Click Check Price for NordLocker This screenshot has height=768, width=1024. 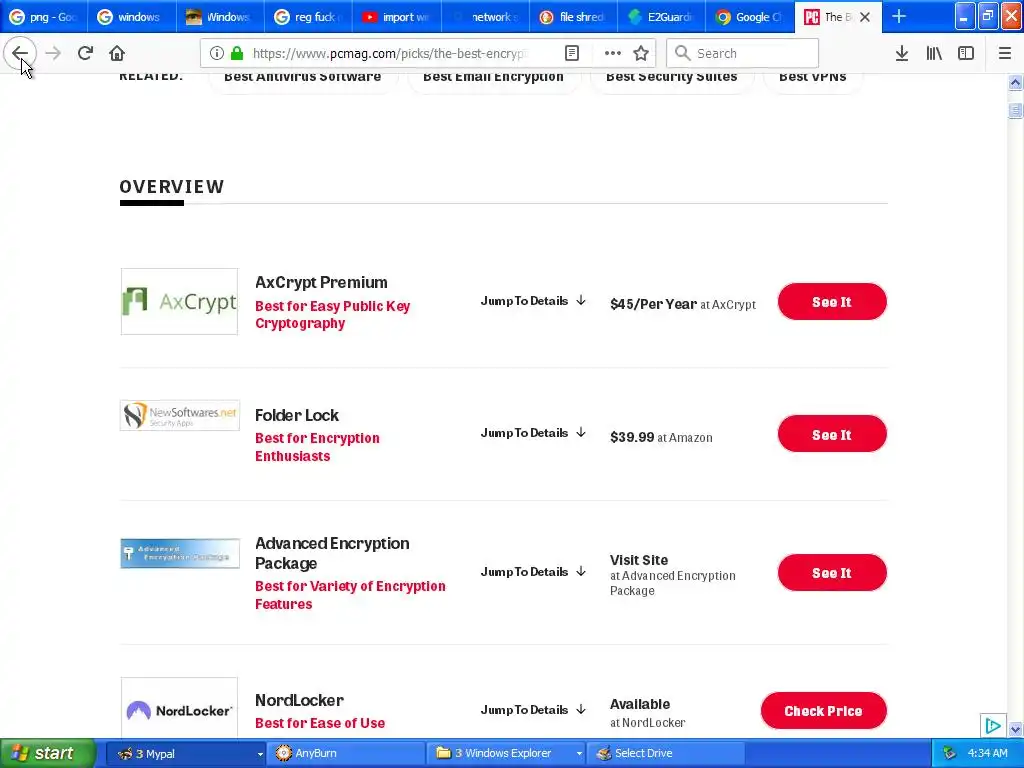824,711
